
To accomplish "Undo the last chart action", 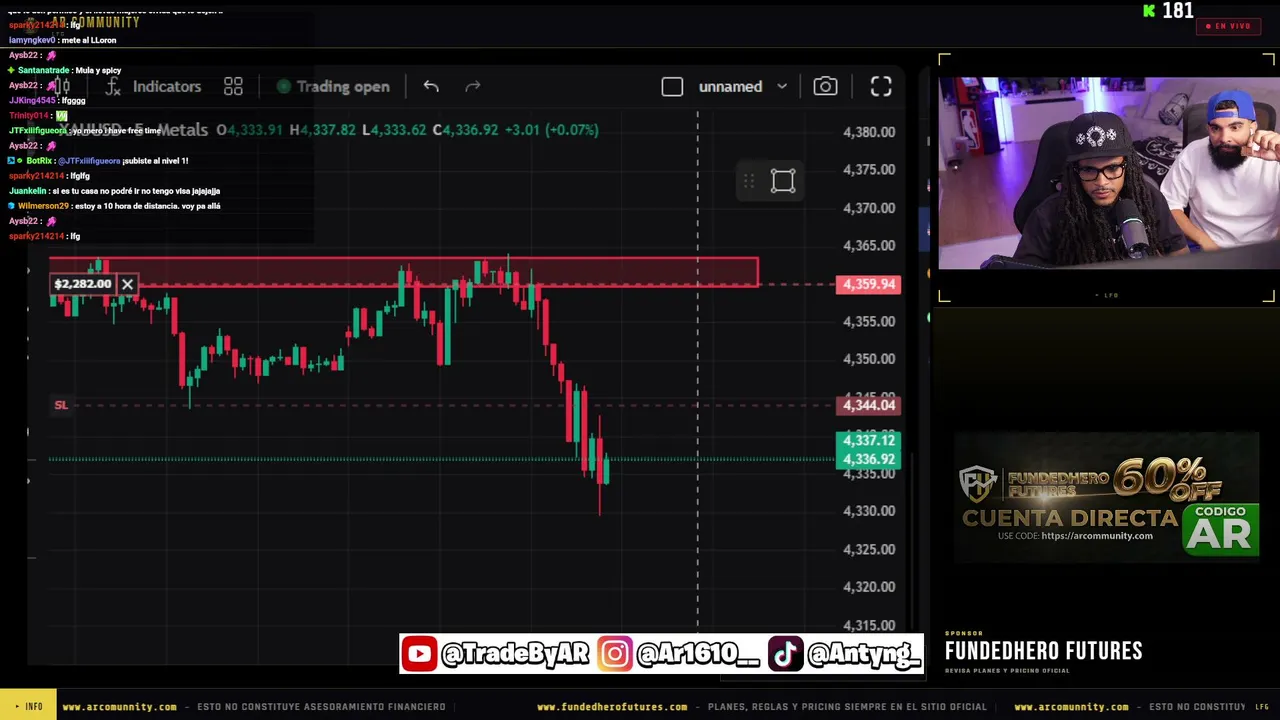I will pyautogui.click(x=431, y=87).
